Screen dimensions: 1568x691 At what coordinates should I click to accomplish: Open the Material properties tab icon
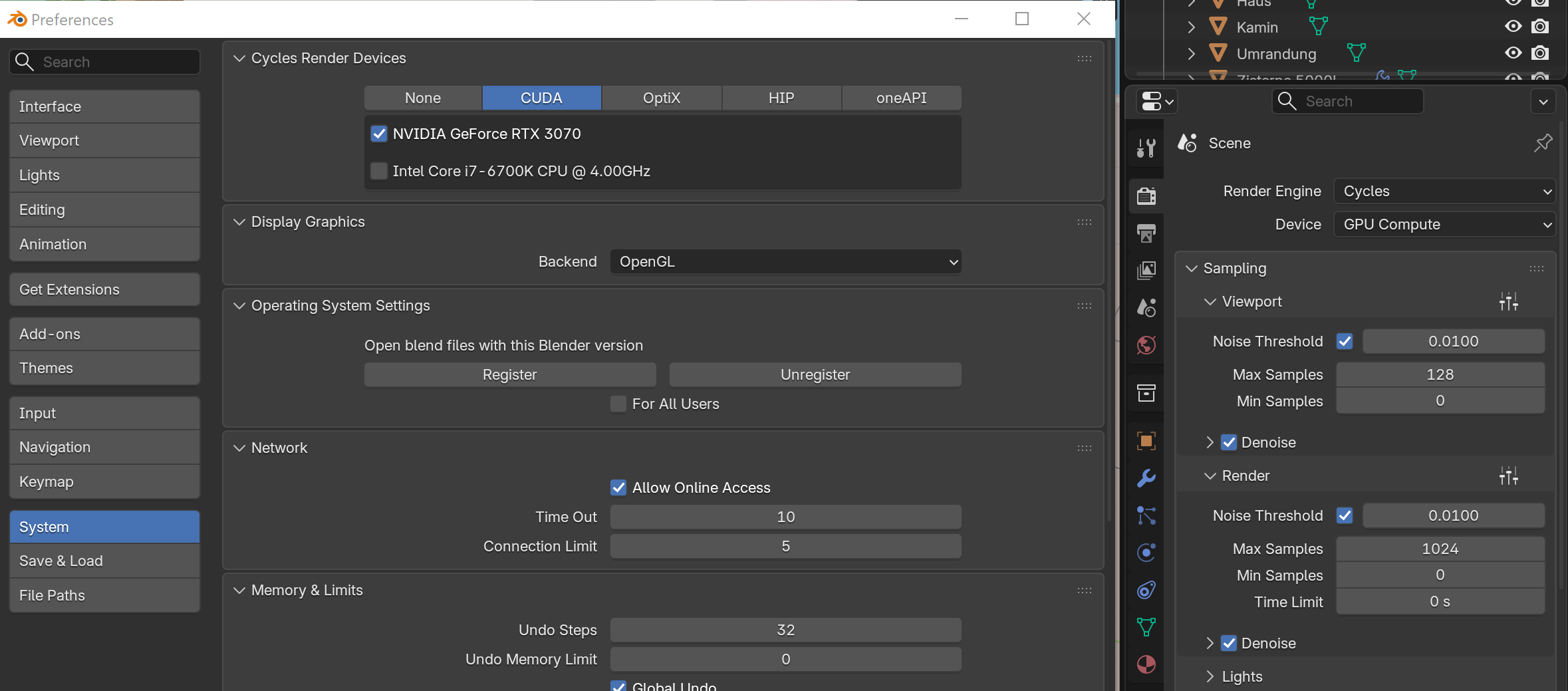point(1146,664)
